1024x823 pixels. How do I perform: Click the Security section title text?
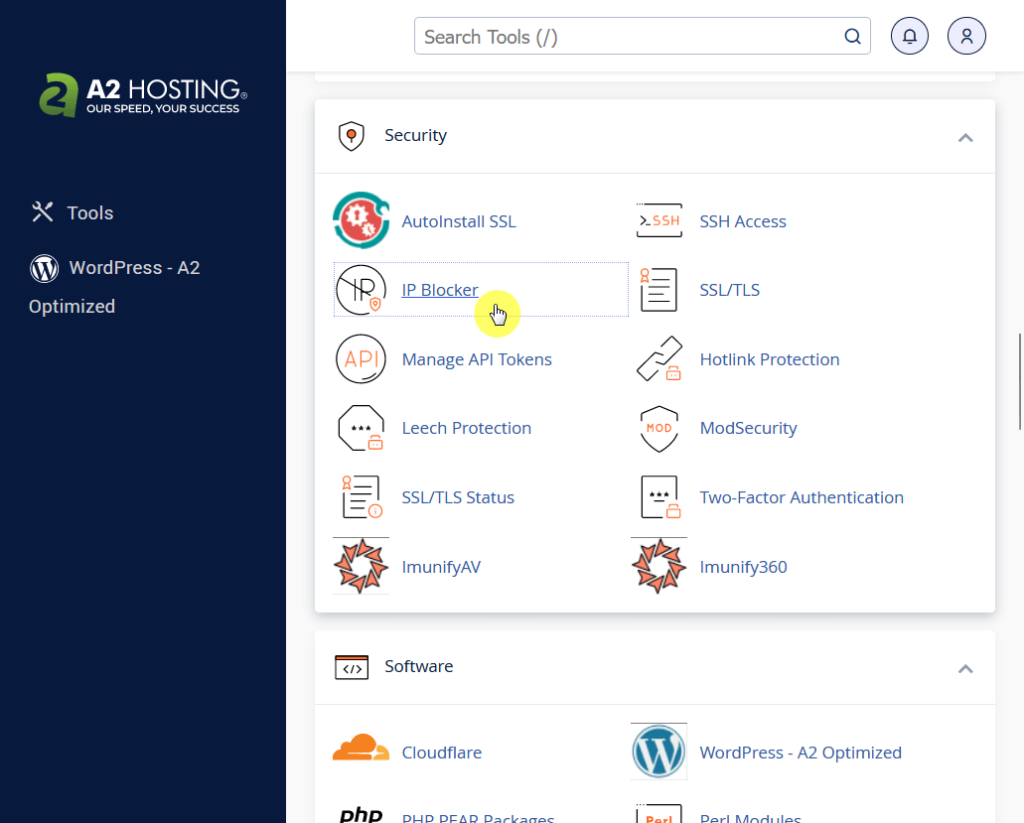(x=415, y=135)
